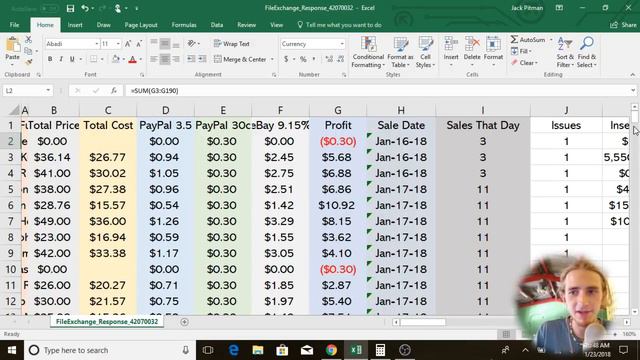Open Merge & Center dropdown arrow
Screen dimensions: 640x360
(x=272, y=60)
